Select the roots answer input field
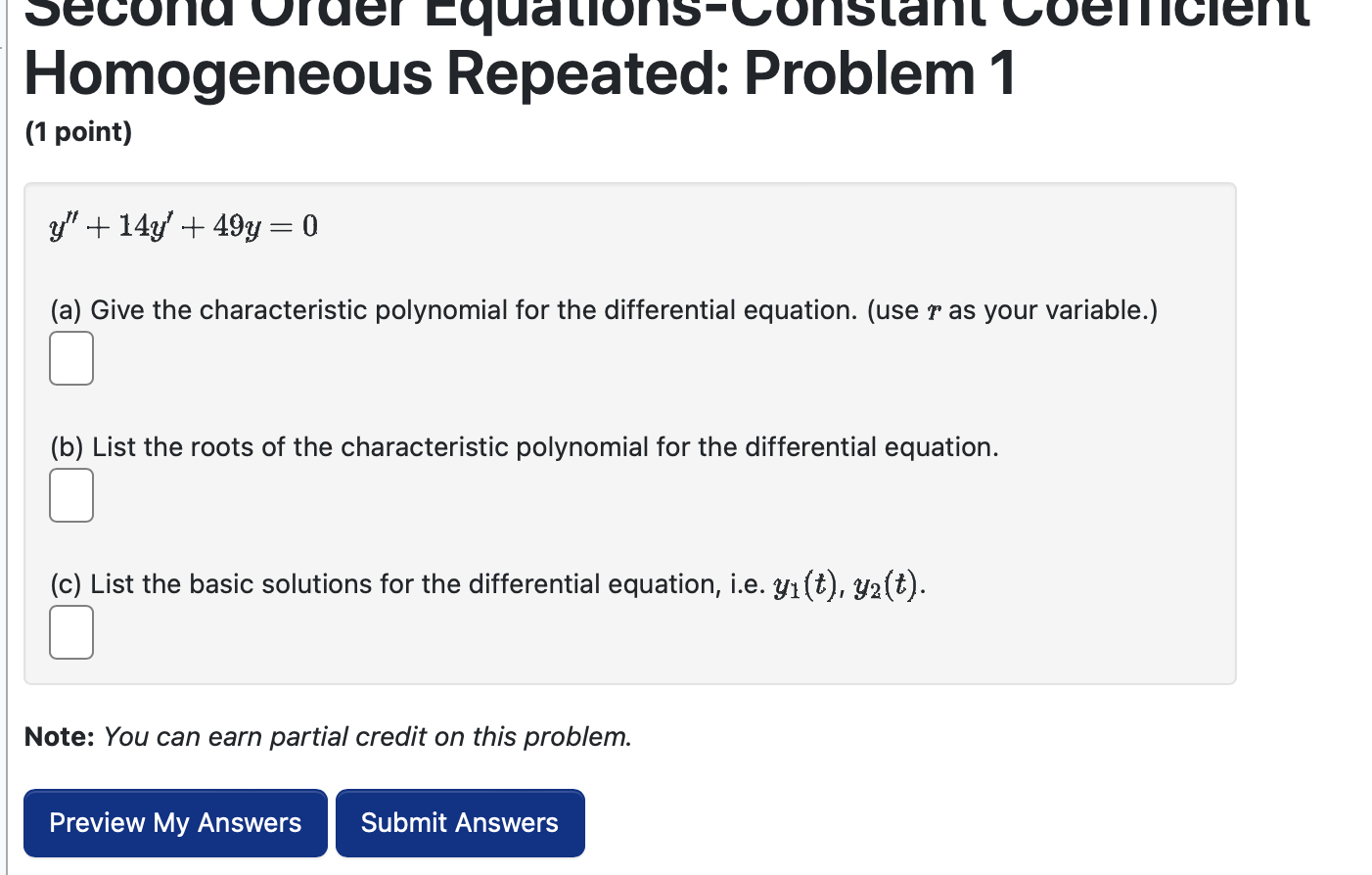Viewport: 1372px width, 875px height. [x=71, y=495]
